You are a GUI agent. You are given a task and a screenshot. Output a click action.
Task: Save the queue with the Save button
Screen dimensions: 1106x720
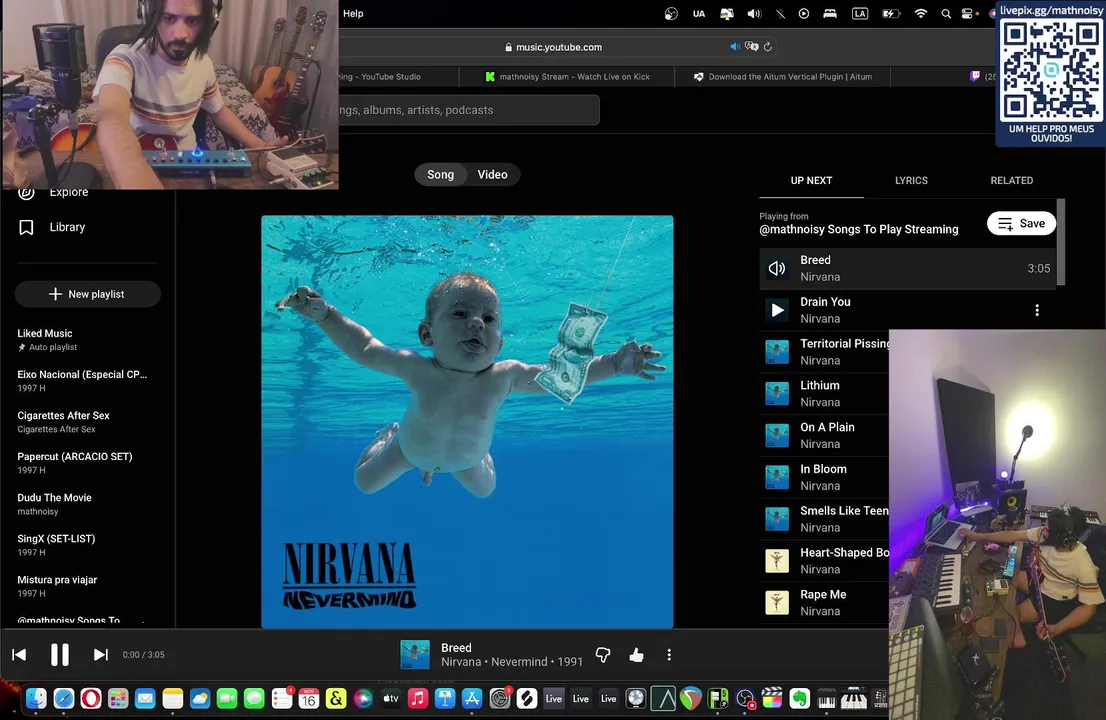click(1021, 224)
